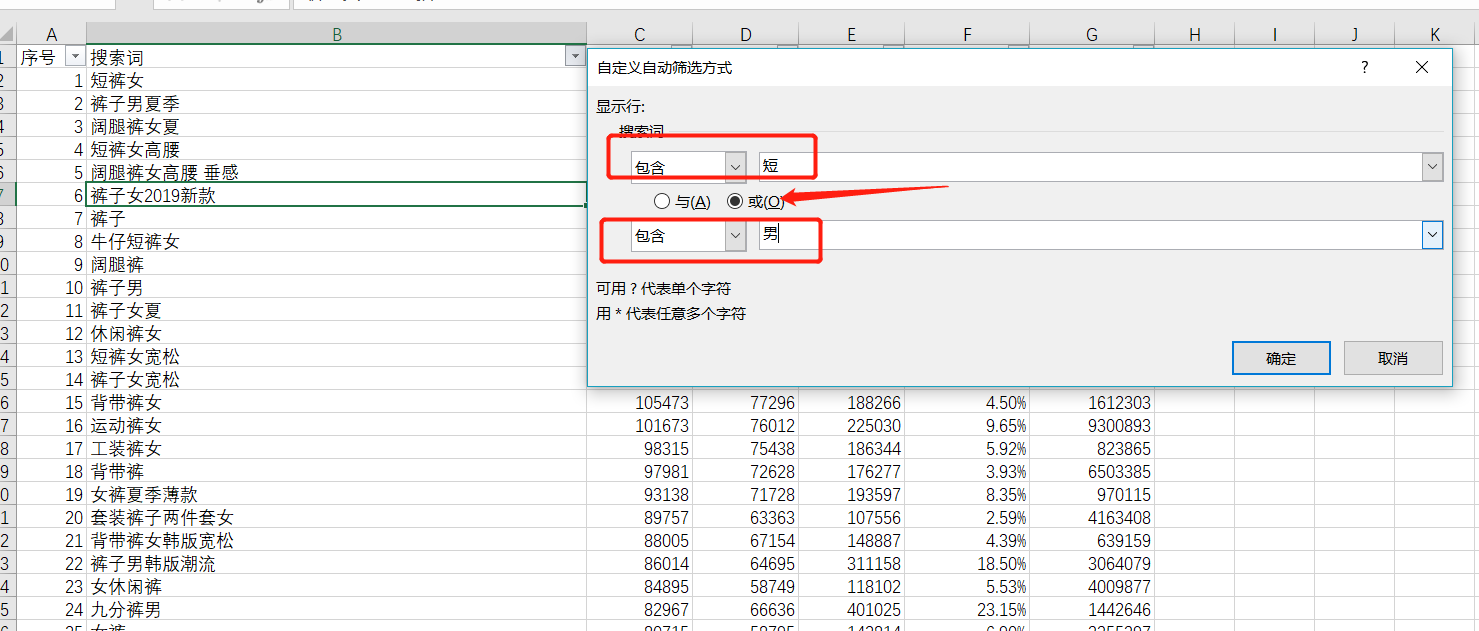Click the percentage 23.15% in column F
This screenshot has height=631, width=1479.
click(x=1002, y=610)
